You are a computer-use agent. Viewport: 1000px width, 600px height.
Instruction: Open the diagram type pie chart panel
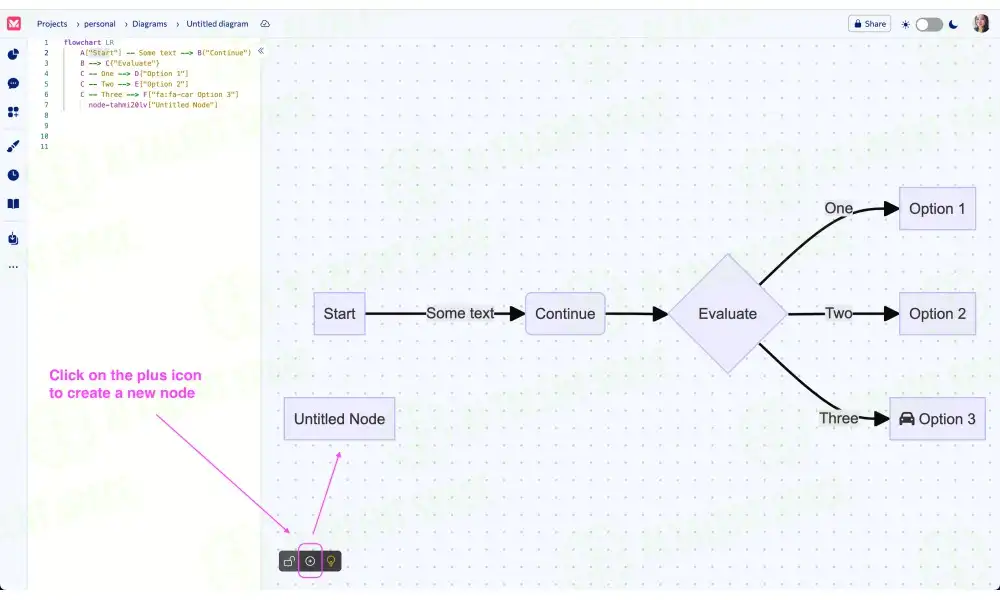click(x=12, y=54)
